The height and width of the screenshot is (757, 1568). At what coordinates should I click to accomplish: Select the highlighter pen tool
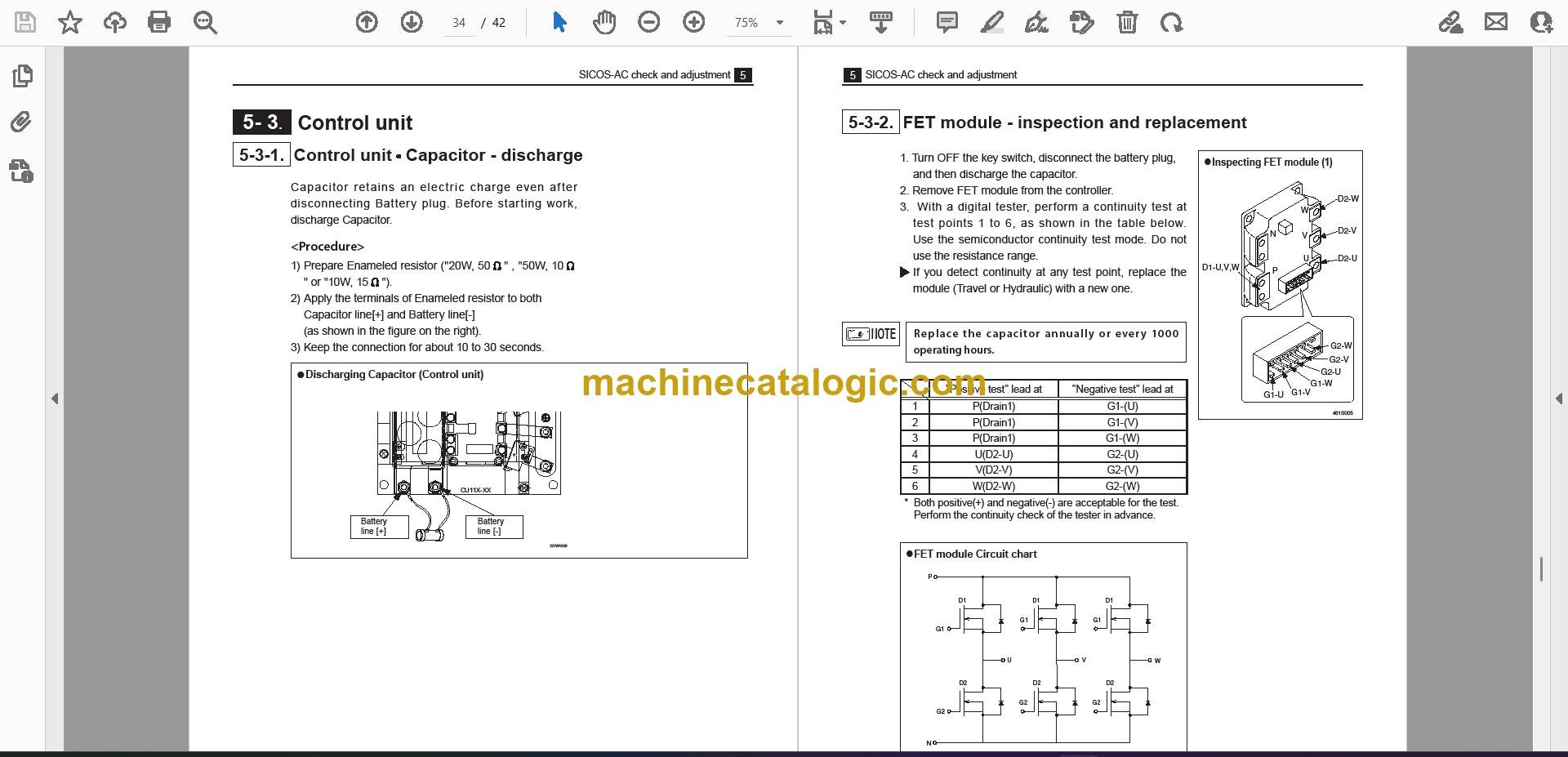[x=991, y=23]
